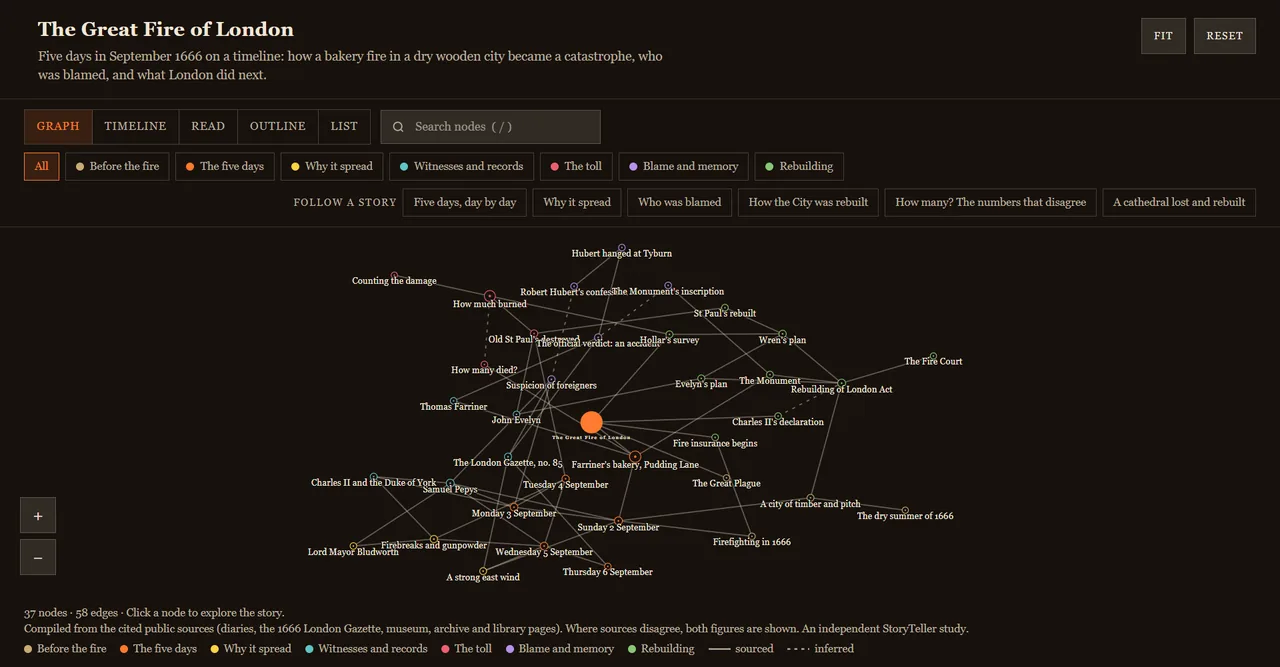Viewport: 1280px width, 667px height.
Task: Follow the Five days, day by day story
Action: tap(465, 202)
